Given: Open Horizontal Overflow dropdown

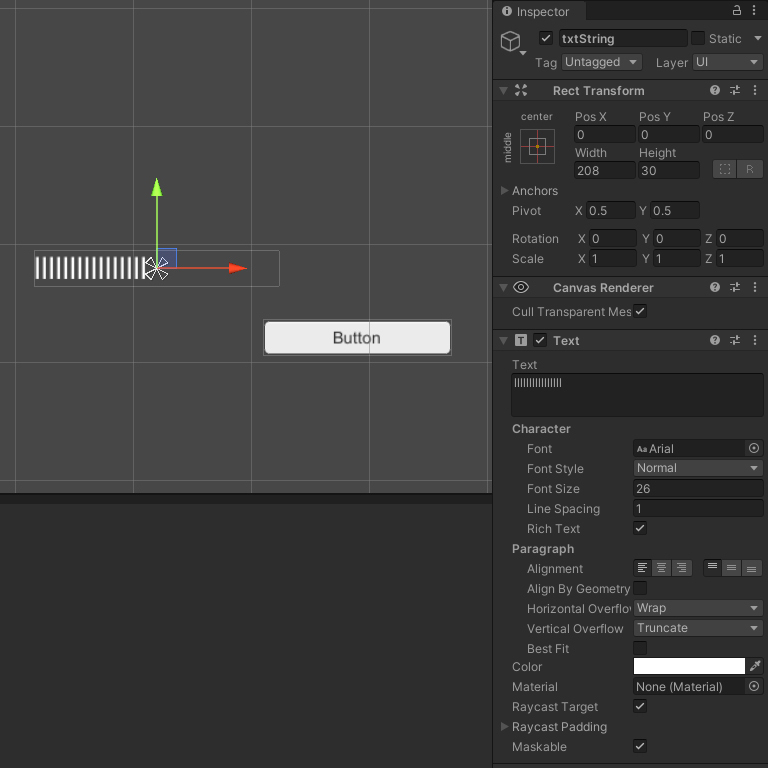Looking at the screenshot, I should pos(698,608).
